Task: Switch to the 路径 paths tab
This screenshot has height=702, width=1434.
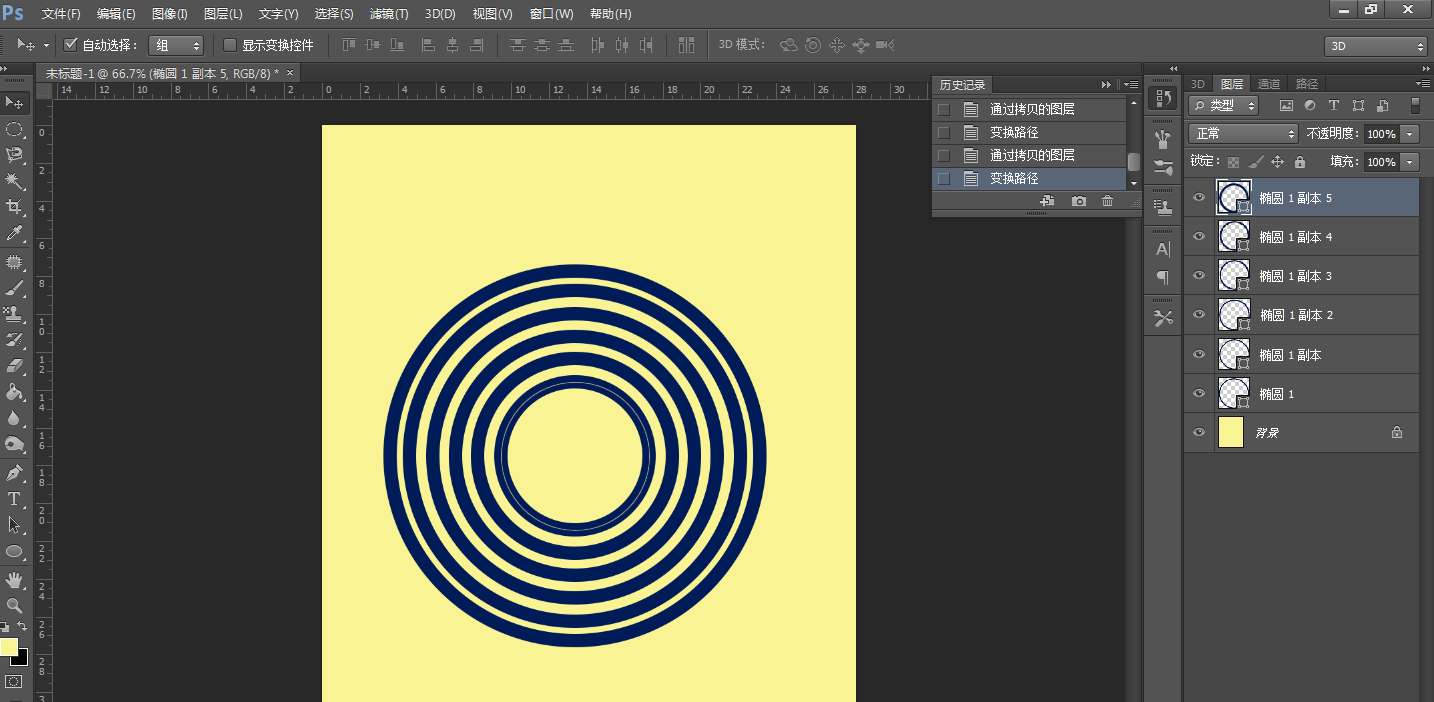Action: coord(1307,84)
